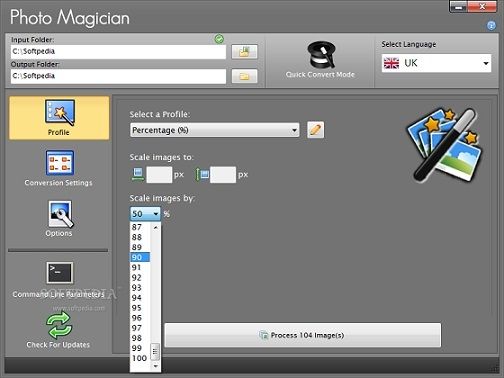
Task: Open the Profile section in sidebar
Action: click(x=59, y=118)
